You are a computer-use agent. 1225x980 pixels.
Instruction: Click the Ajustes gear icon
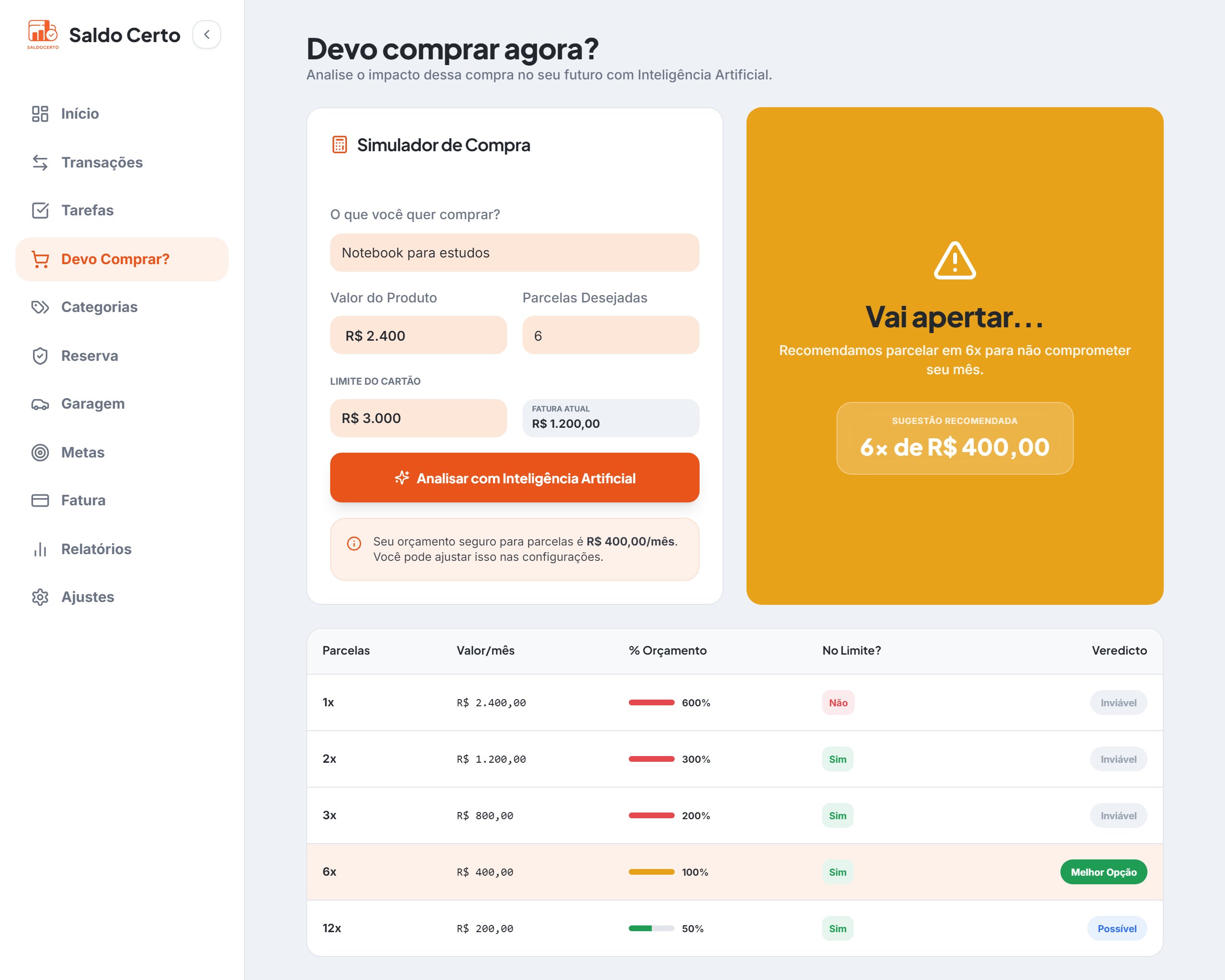click(x=40, y=597)
